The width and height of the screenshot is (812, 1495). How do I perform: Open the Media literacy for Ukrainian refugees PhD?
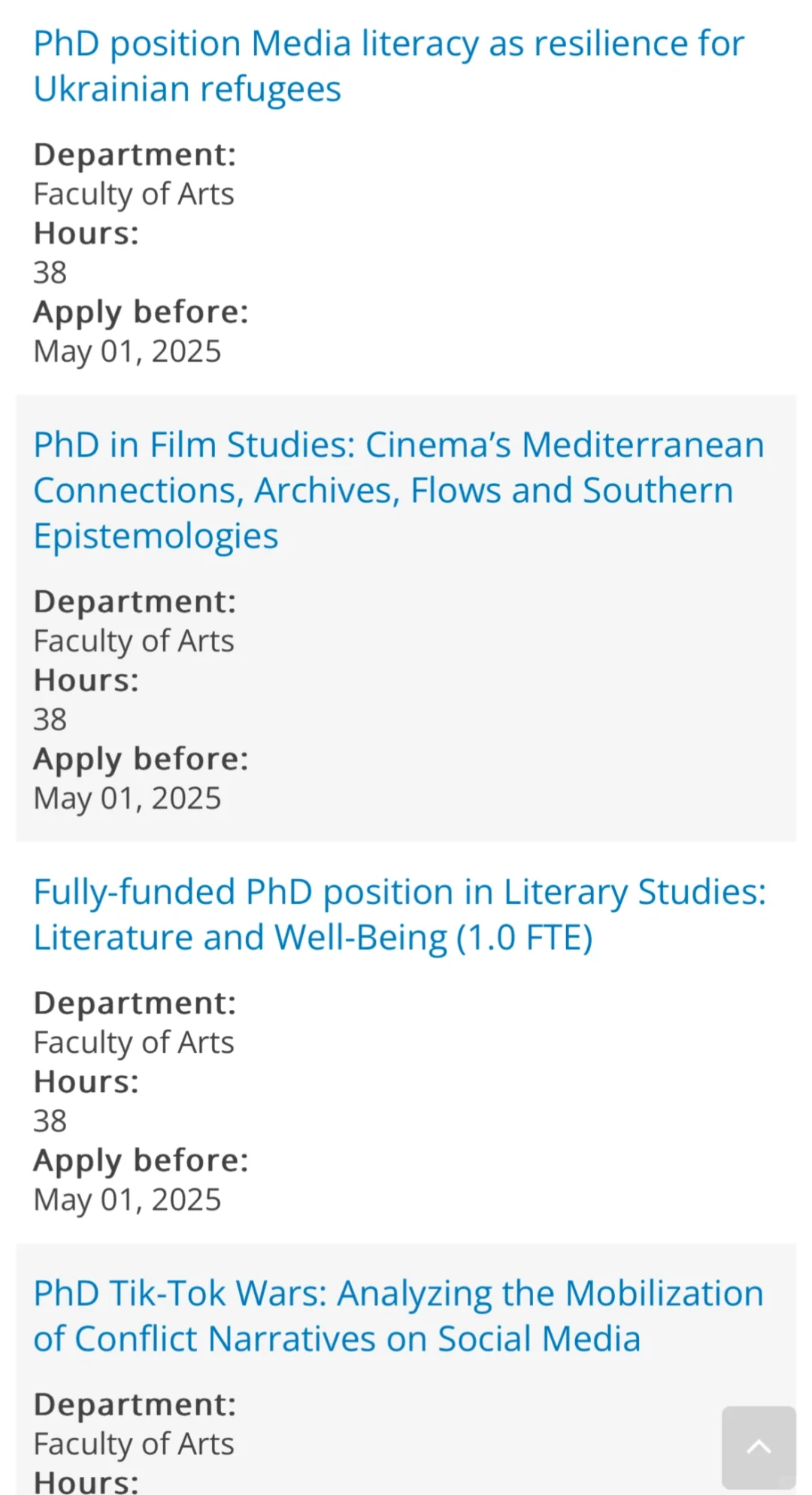[389, 66]
